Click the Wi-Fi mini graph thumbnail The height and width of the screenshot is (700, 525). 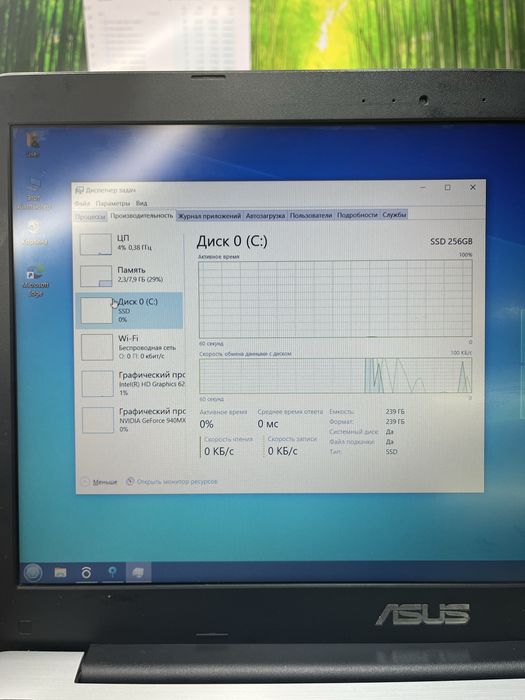(97, 347)
